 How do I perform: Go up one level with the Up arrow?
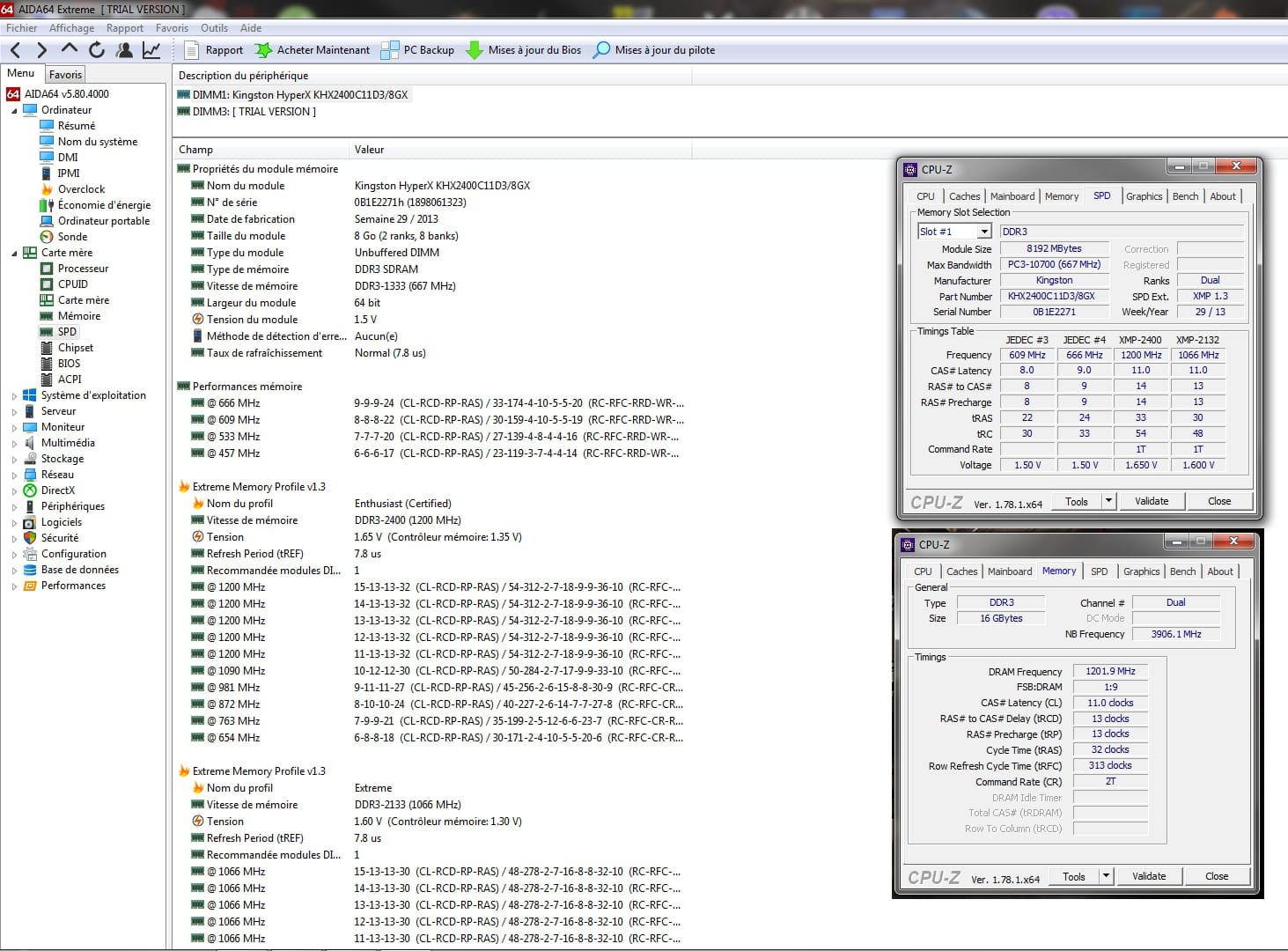(70, 49)
